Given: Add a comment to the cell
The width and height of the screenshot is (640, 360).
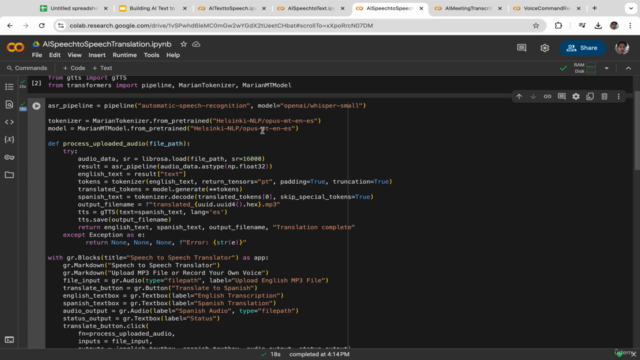Looking at the screenshot, I should pyautogui.click(x=562, y=97).
